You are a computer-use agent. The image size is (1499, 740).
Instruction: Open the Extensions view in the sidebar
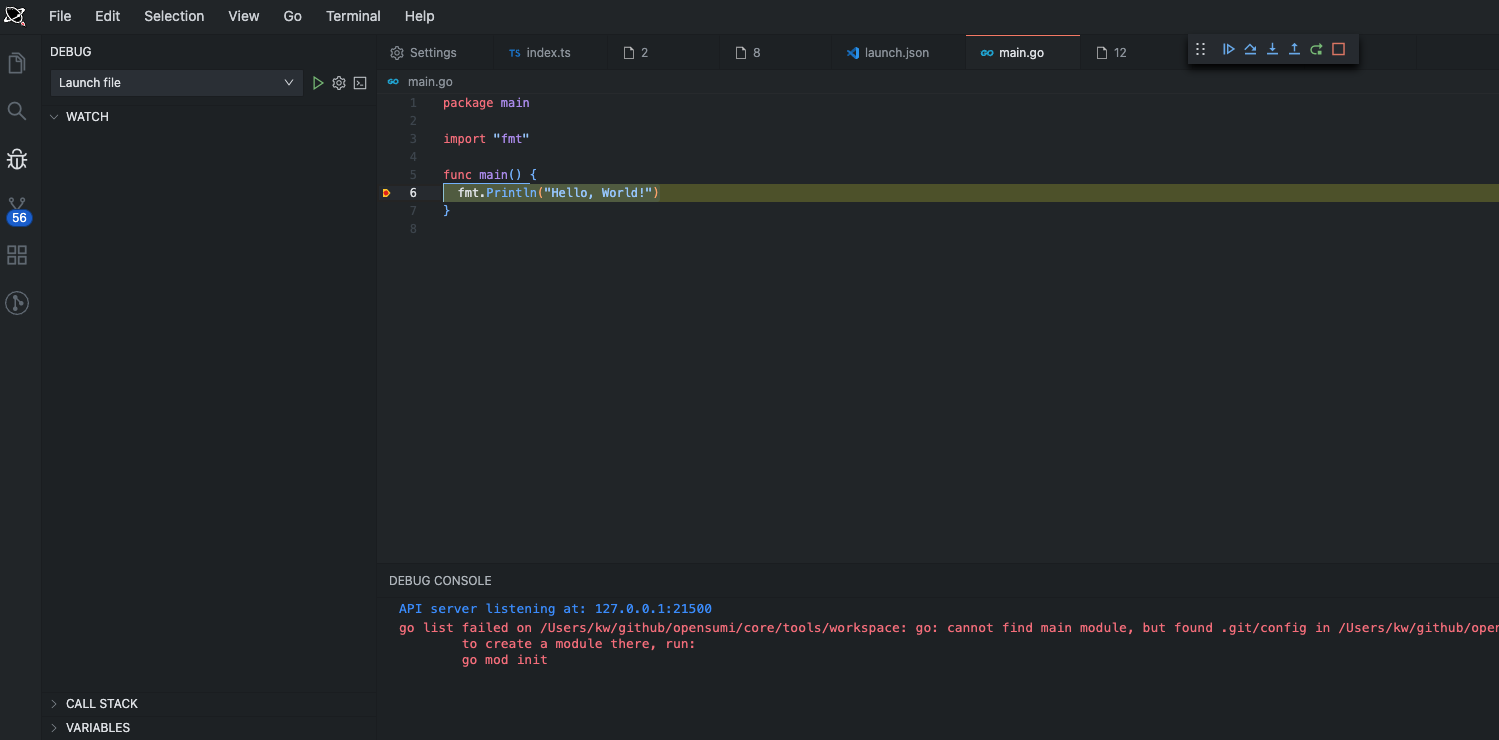[16, 255]
